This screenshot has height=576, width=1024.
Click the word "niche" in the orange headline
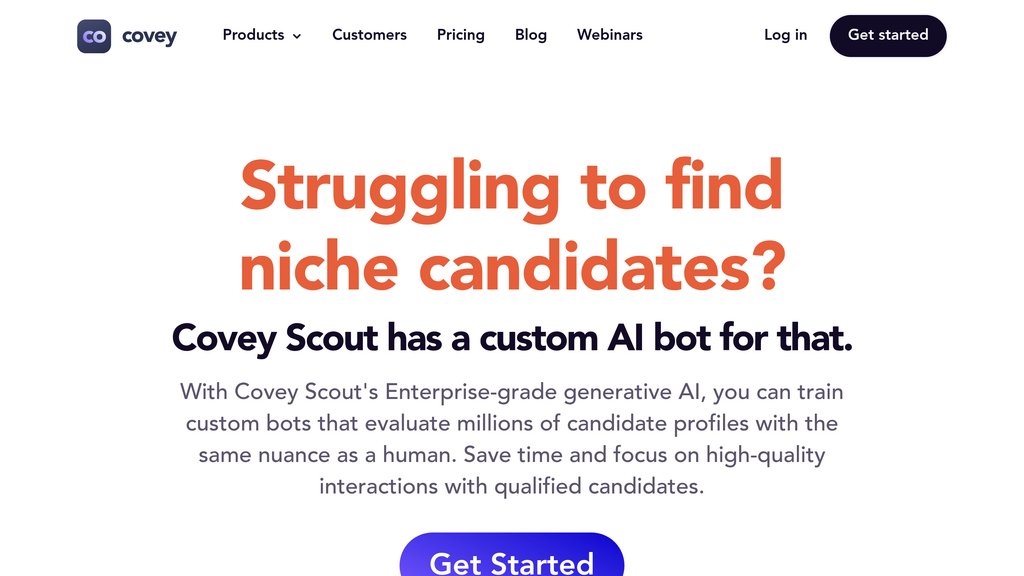(318, 266)
